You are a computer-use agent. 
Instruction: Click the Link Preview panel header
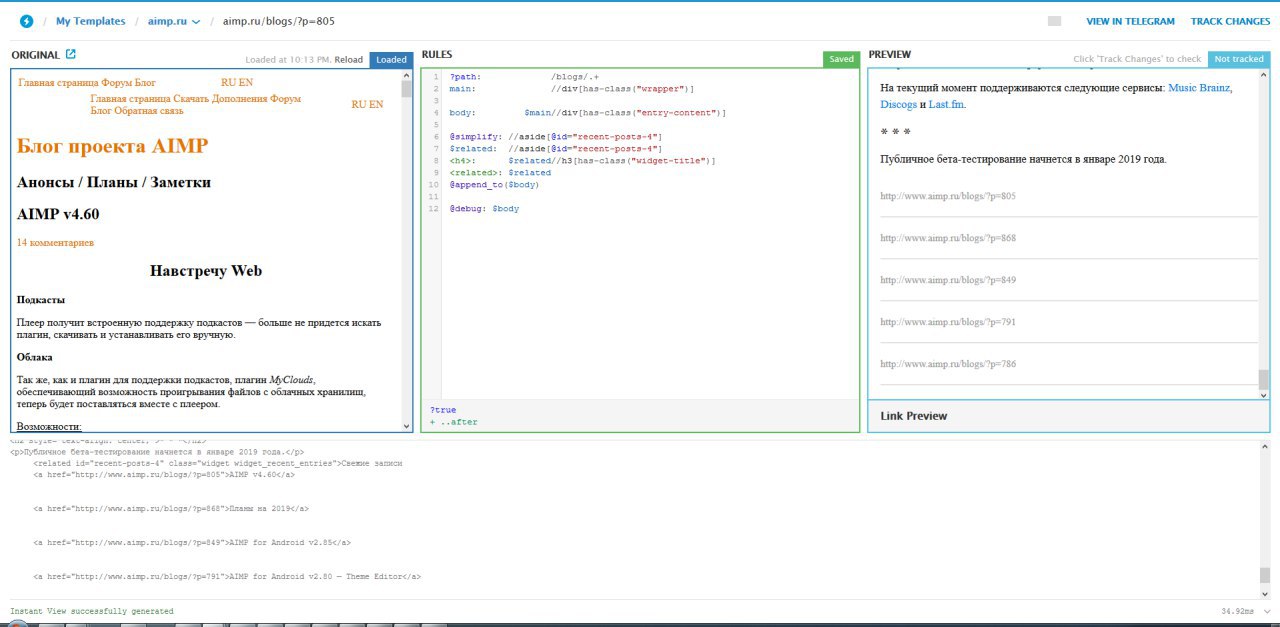click(x=1068, y=416)
